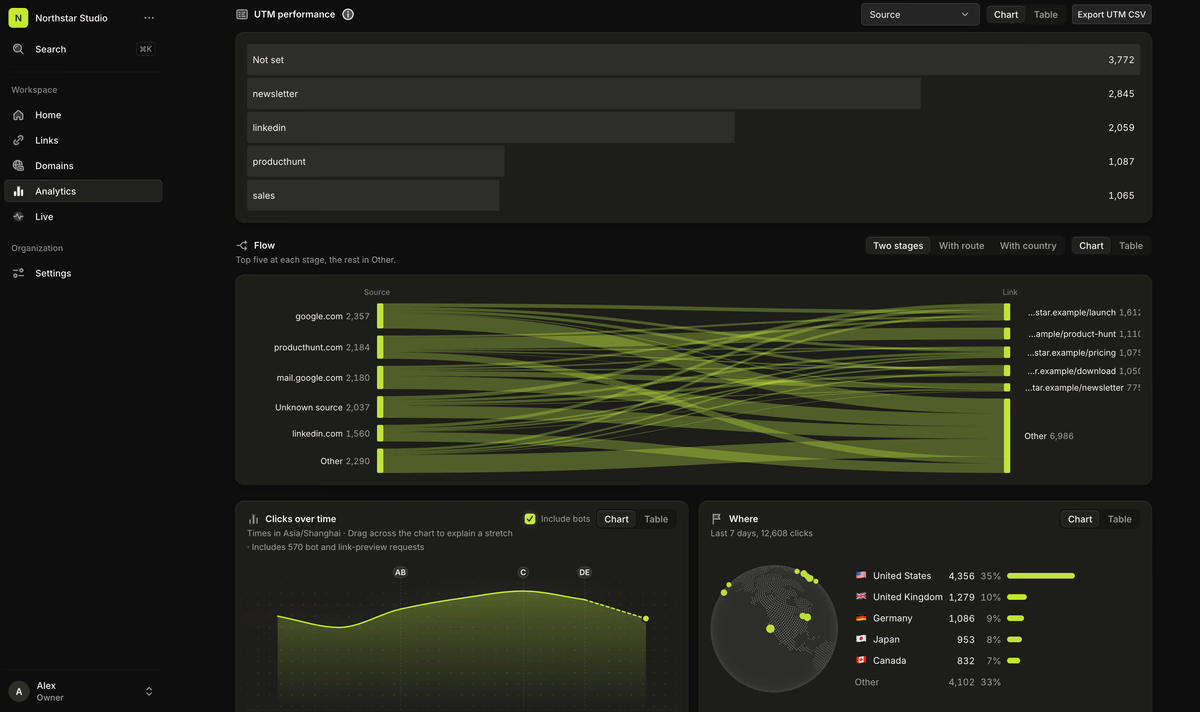Screen dimensions: 1200x712
Task: Click the Germany clicks bar
Action: 1015,618
